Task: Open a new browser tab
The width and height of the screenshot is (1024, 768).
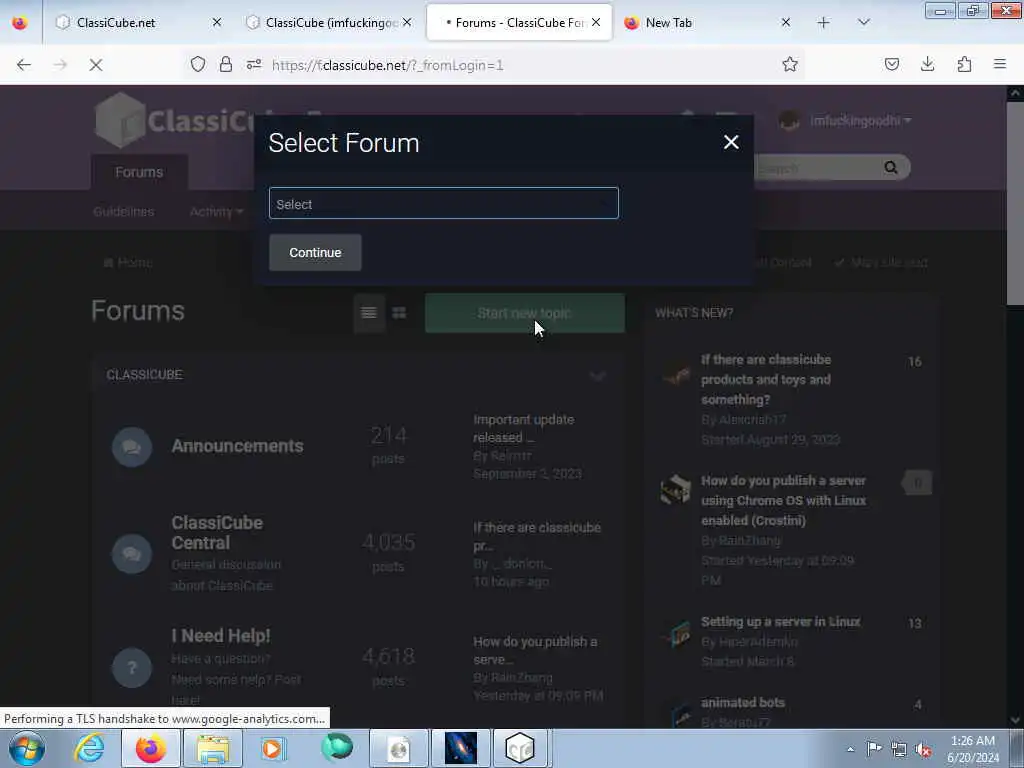Action: [823, 23]
